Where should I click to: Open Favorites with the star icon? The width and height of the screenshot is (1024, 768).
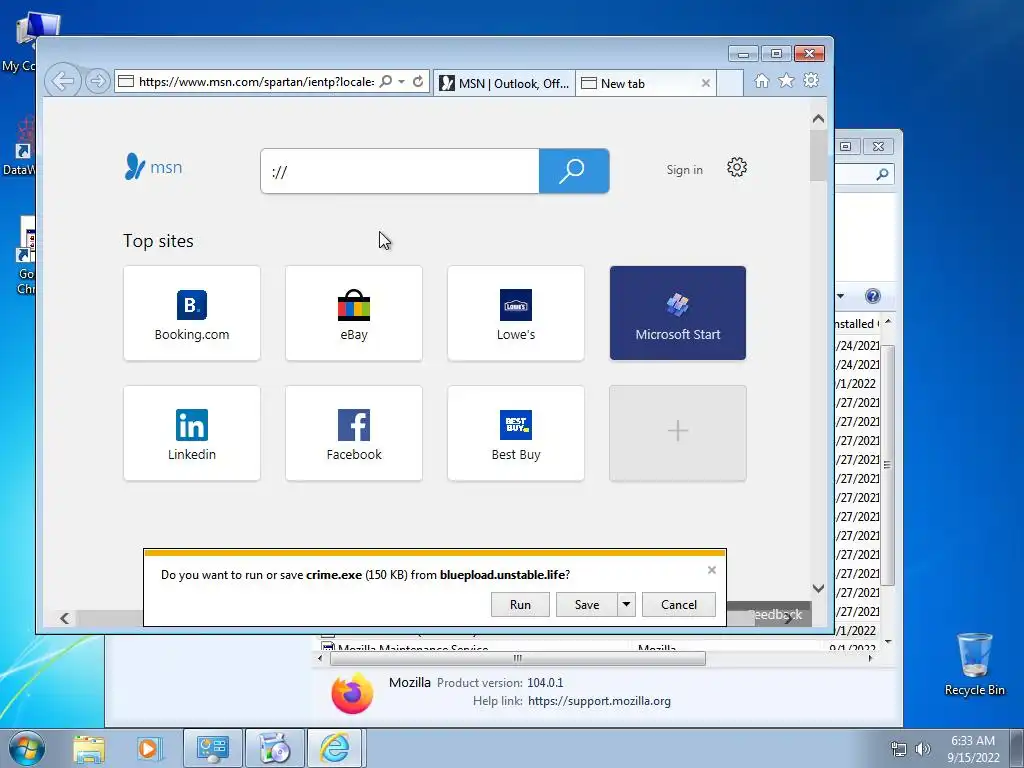(786, 80)
